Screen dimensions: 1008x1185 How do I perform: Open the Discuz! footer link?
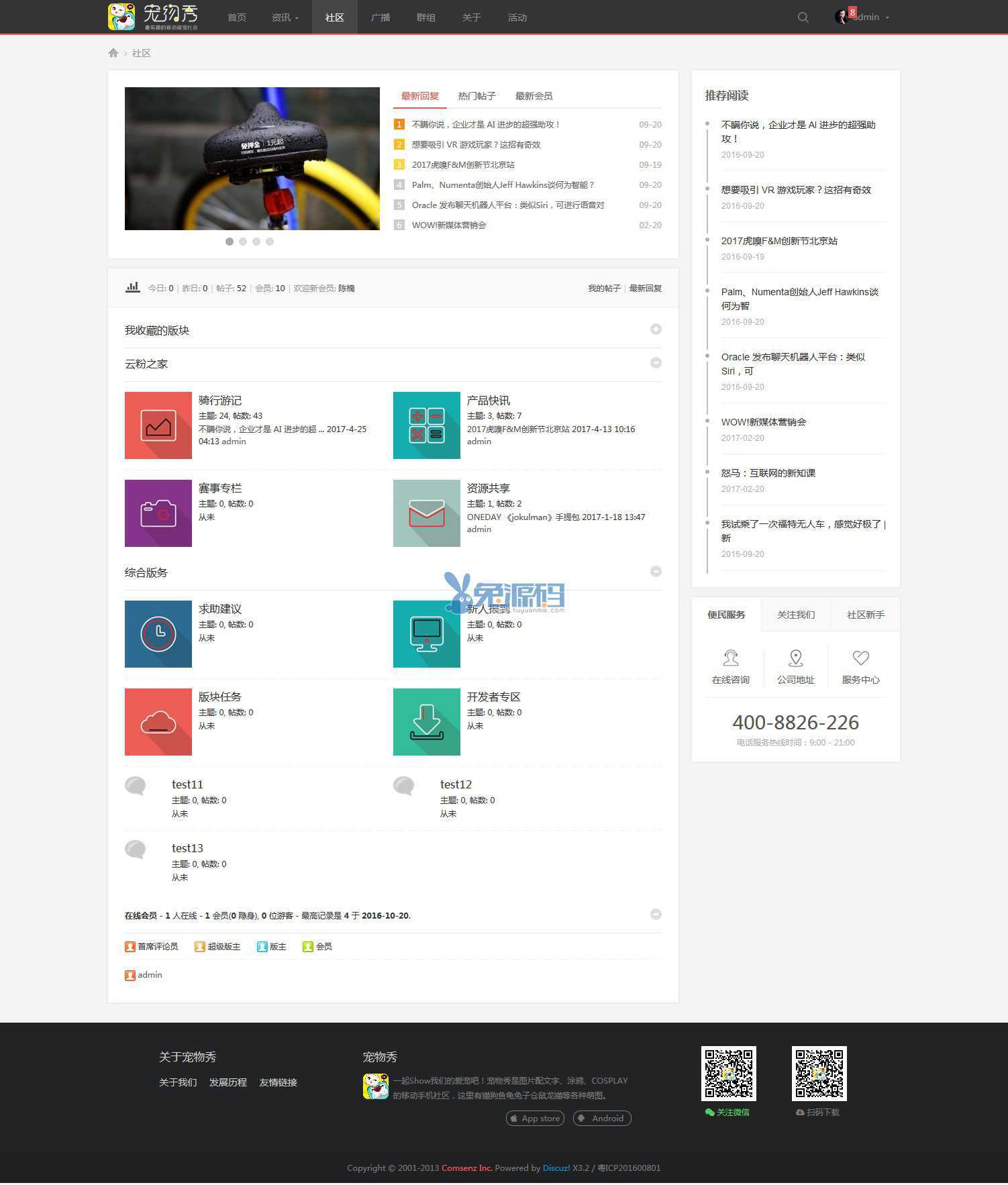tap(556, 1168)
